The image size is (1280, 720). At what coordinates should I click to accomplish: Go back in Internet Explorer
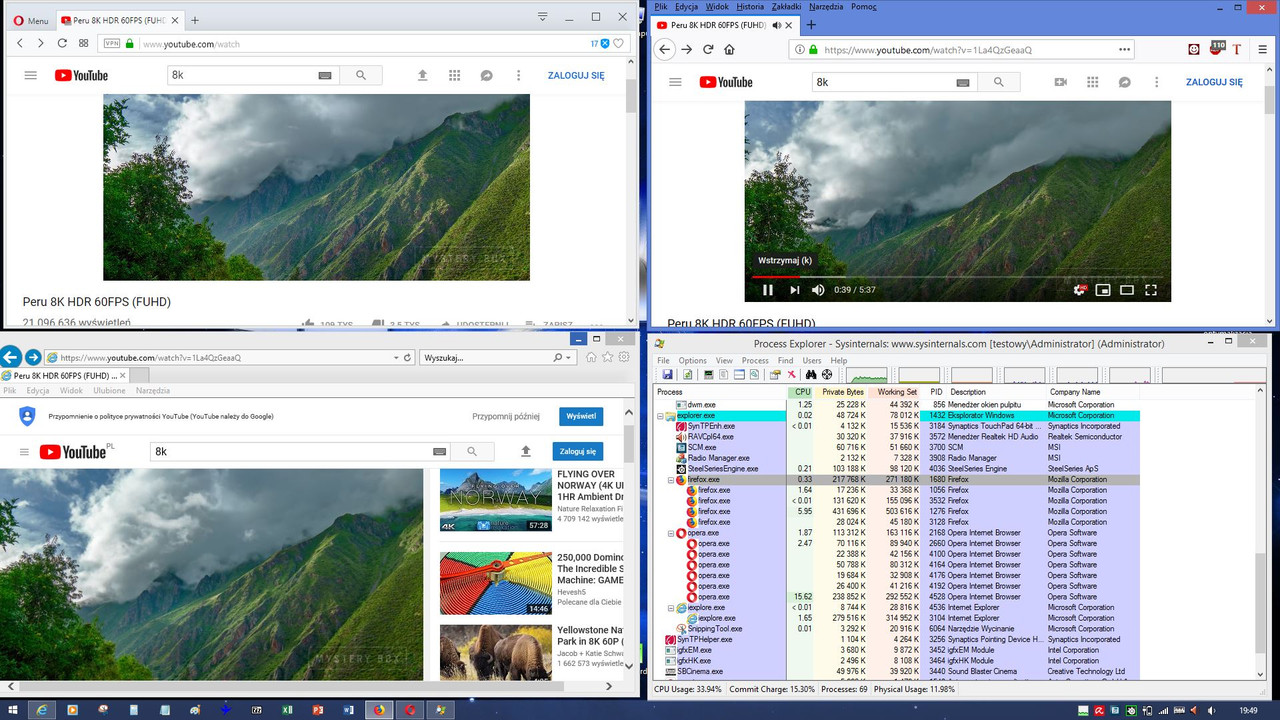coord(11,357)
